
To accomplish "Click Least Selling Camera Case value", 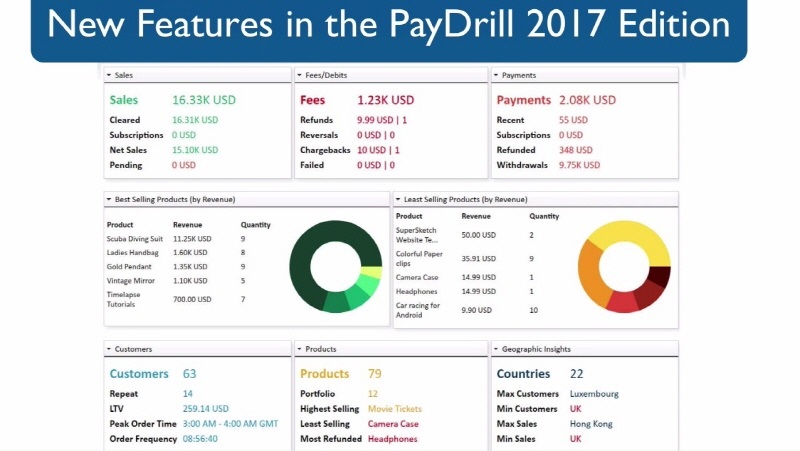I will point(393,423).
